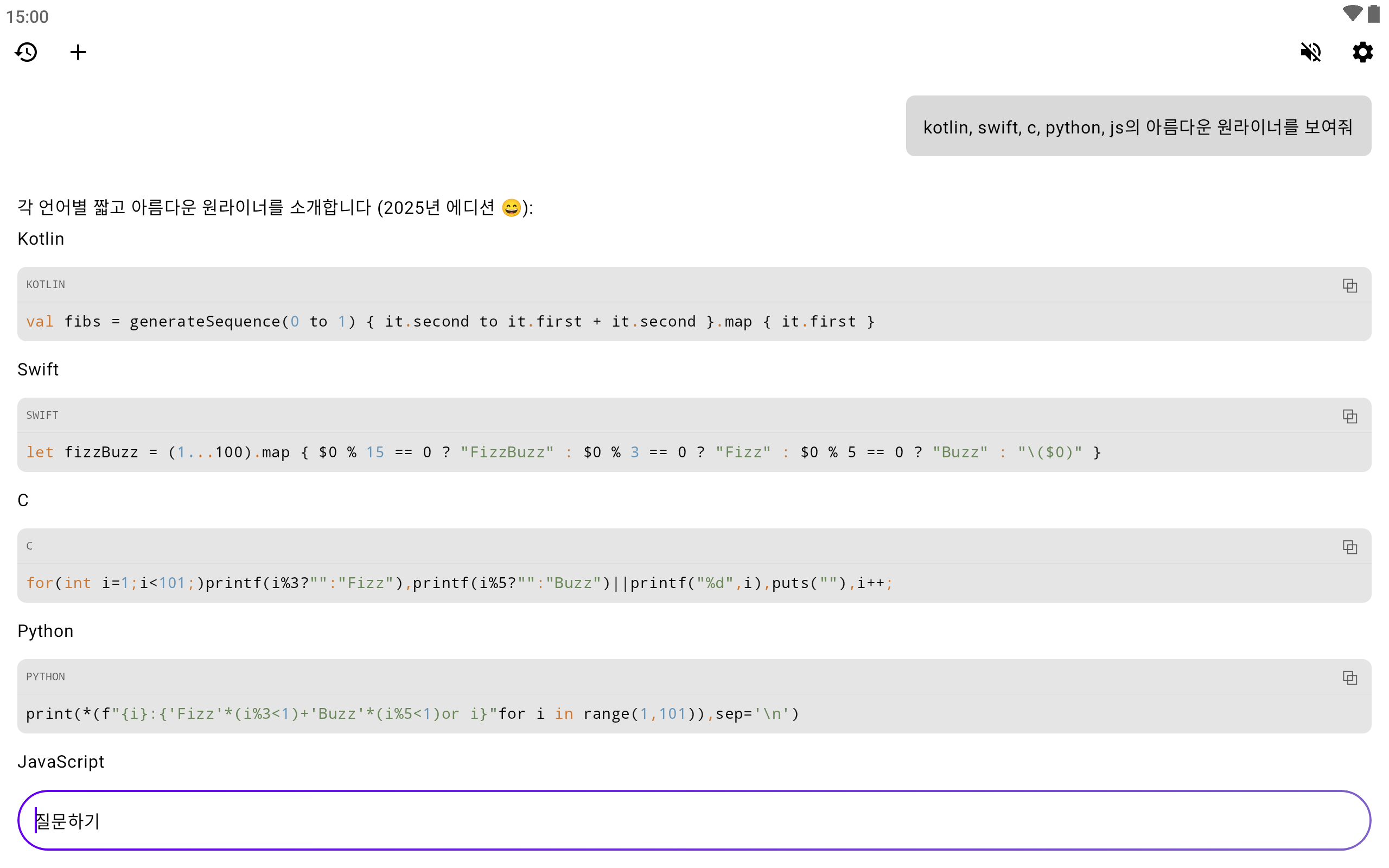
Task: Click the Swift fizzBuzz code line
Action: coord(563,452)
